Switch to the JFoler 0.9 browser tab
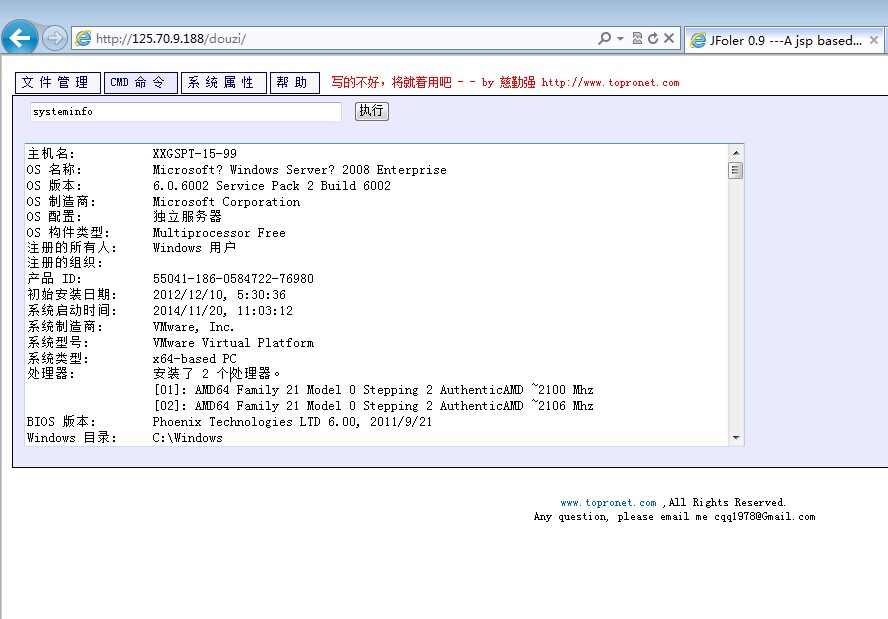This screenshot has height=619, width=888. (784, 40)
